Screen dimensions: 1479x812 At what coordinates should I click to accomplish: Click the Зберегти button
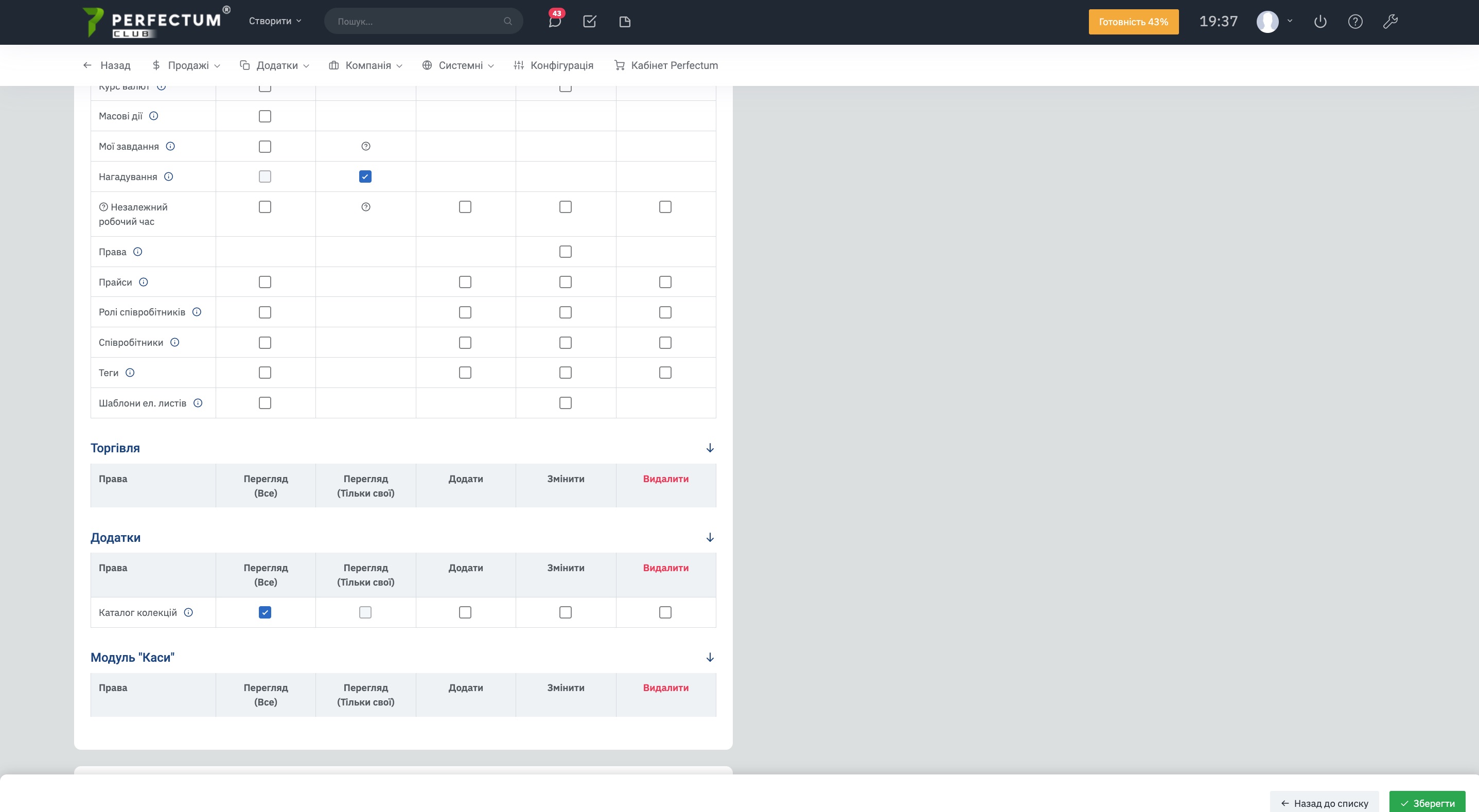(x=1427, y=803)
